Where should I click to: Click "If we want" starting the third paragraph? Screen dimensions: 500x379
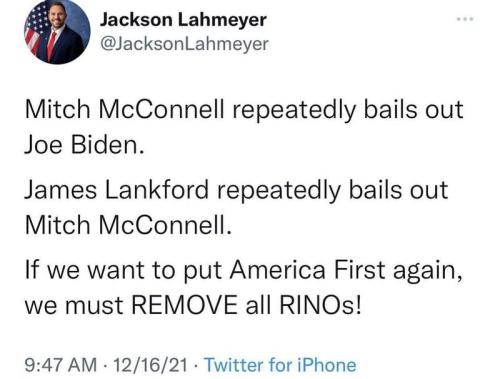(x=85, y=269)
